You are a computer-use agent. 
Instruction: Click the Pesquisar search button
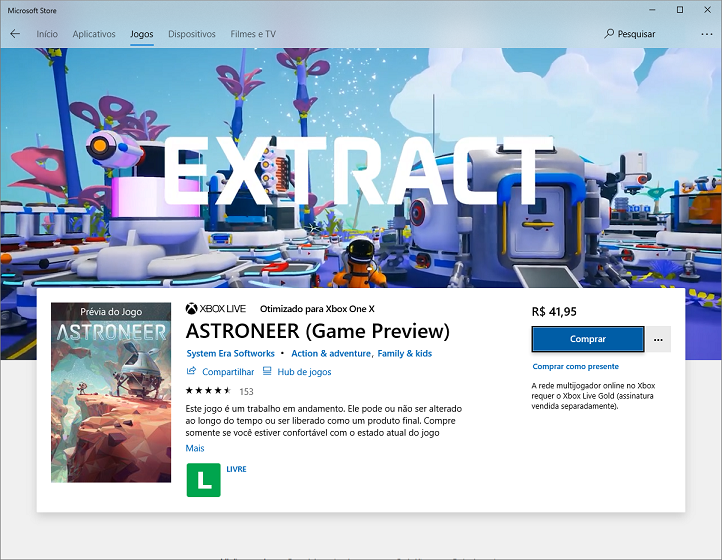click(629, 34)
